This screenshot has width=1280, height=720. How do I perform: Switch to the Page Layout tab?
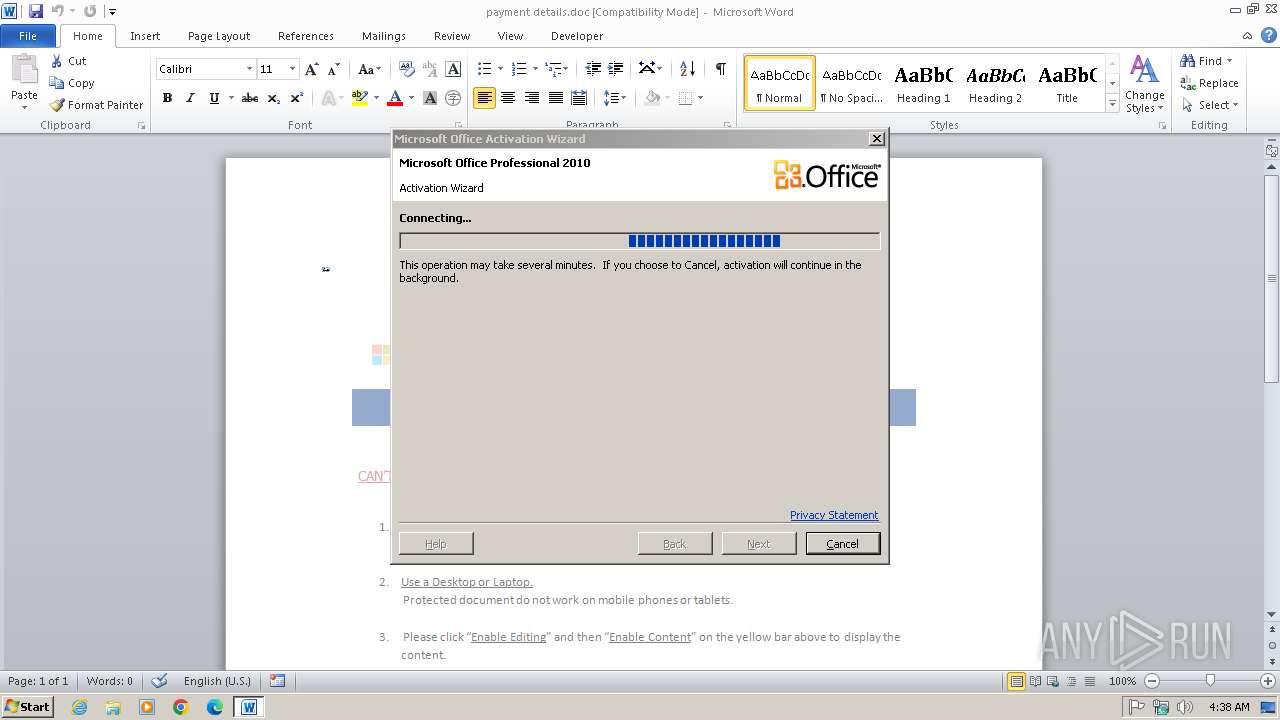(219, 36)
